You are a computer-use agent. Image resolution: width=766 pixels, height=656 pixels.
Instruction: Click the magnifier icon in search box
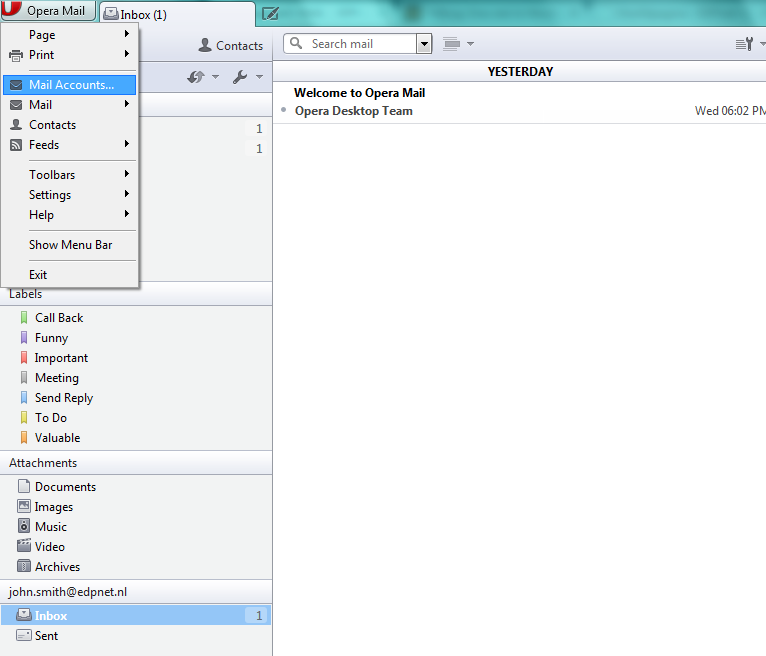pos(296,43)
